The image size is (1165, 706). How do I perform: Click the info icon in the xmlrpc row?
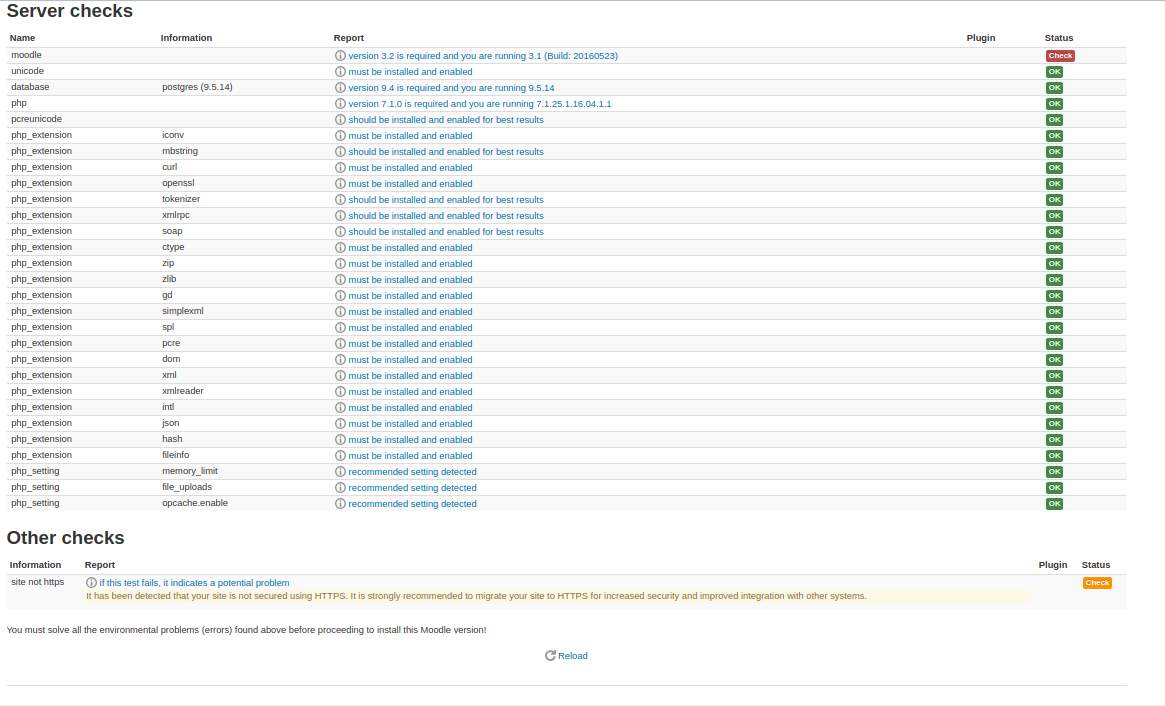[x=340, y=216]
